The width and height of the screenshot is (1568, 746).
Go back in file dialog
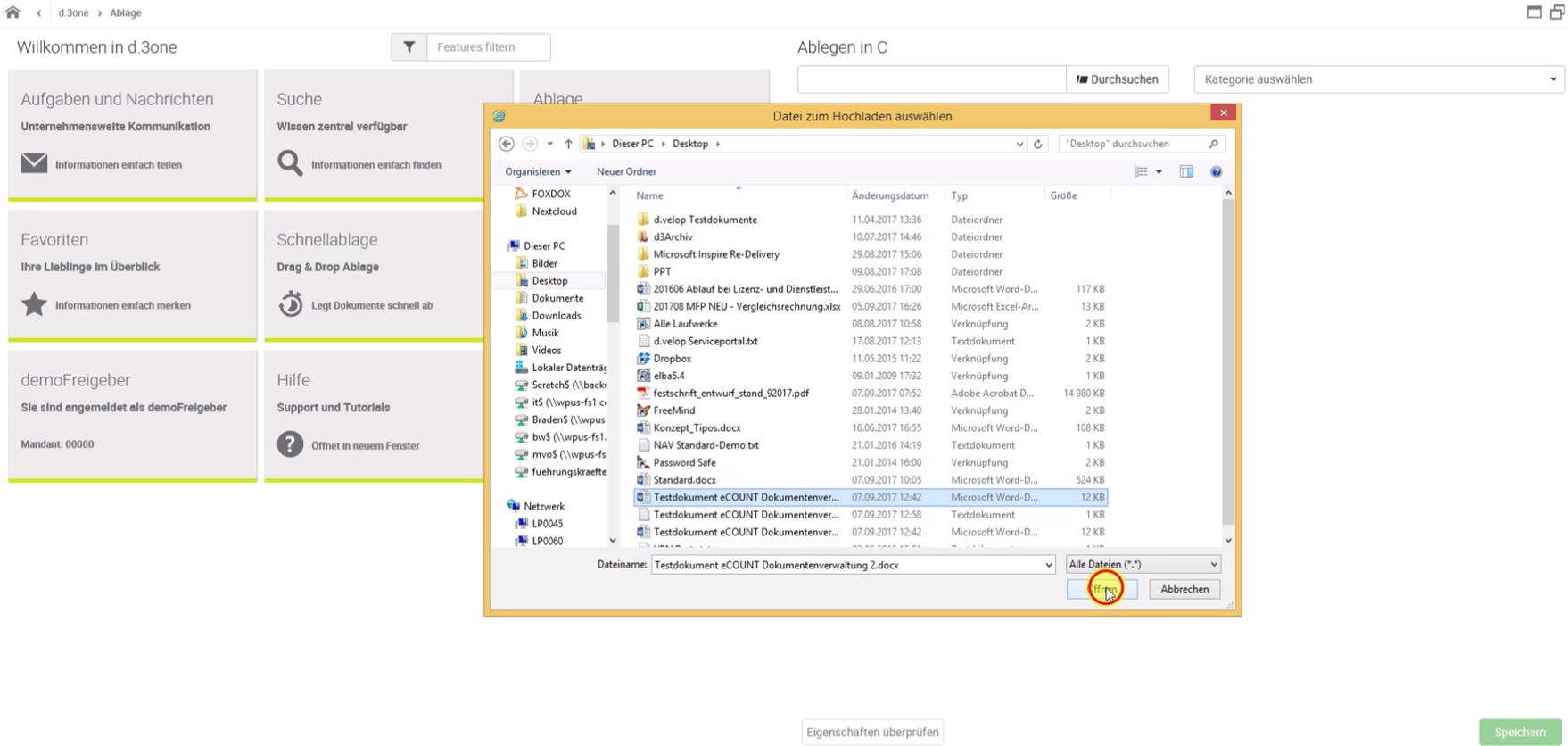pyautogui.click(x=506, y=144)
